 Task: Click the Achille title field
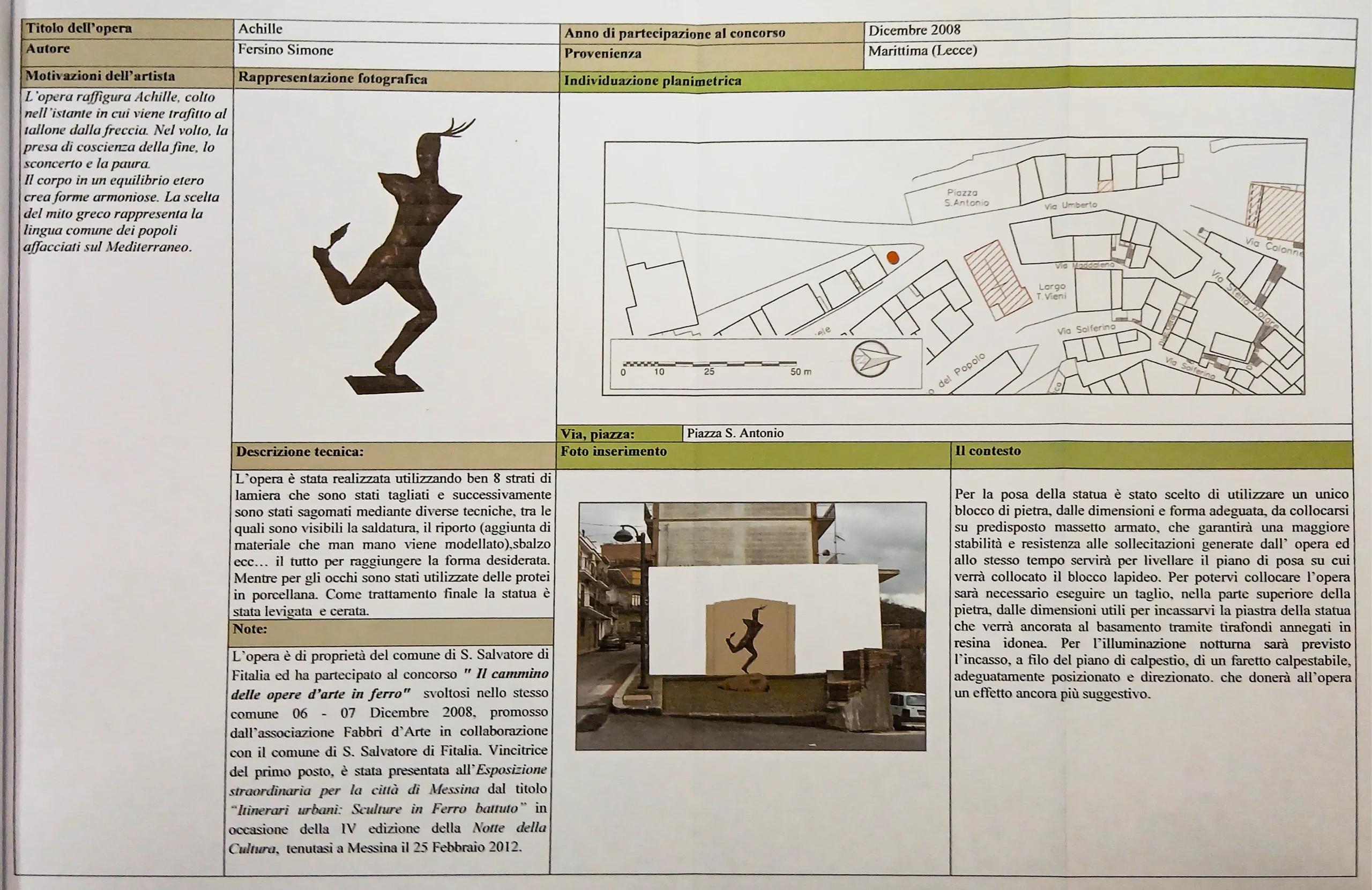point(260,29)
